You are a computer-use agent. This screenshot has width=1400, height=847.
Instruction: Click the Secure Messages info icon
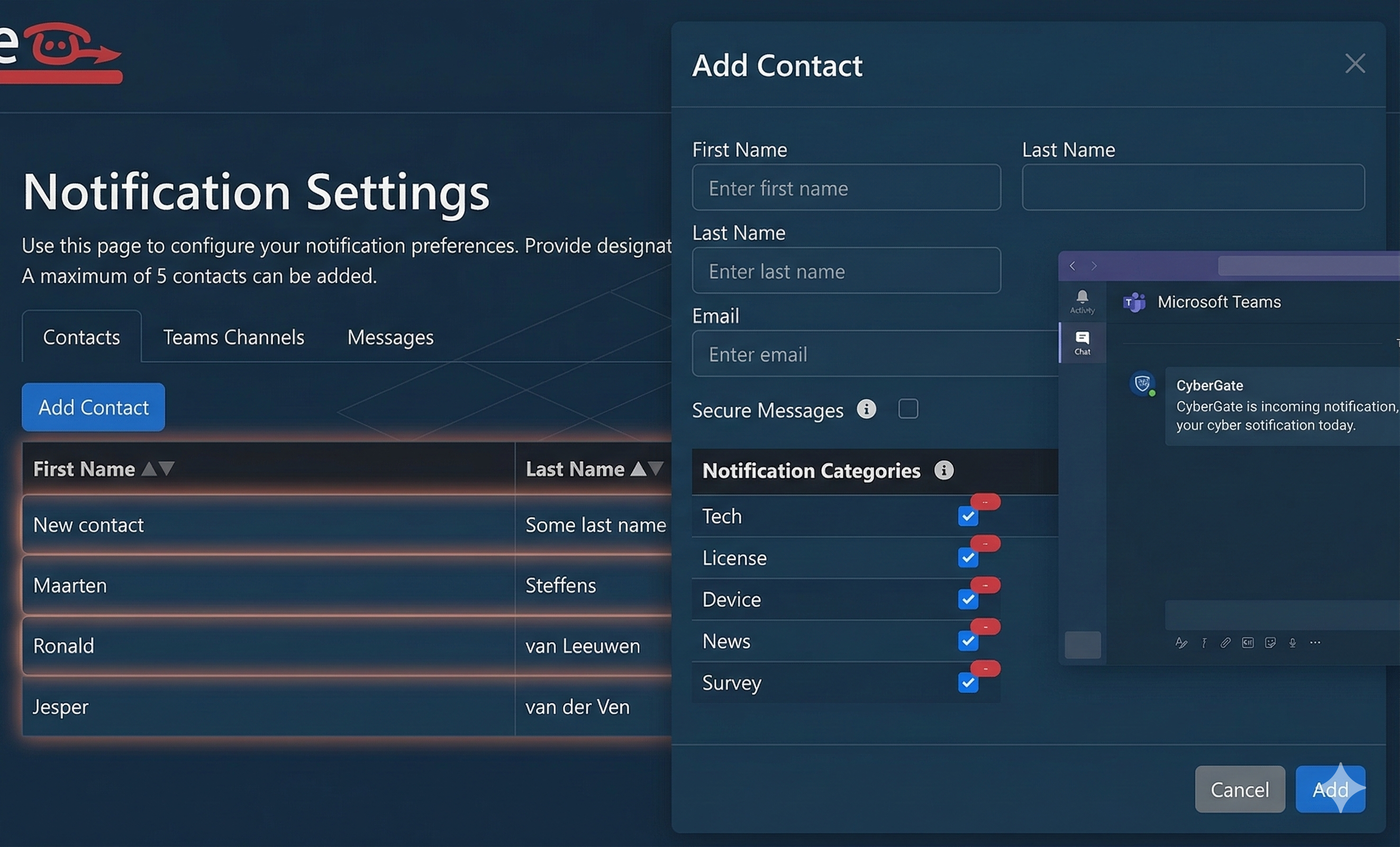coord(866,409)
